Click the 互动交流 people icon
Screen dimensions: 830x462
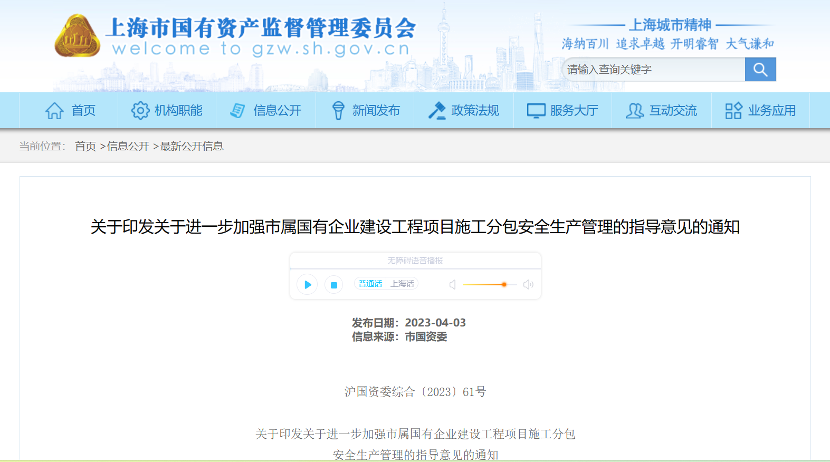tap(634, 110)
